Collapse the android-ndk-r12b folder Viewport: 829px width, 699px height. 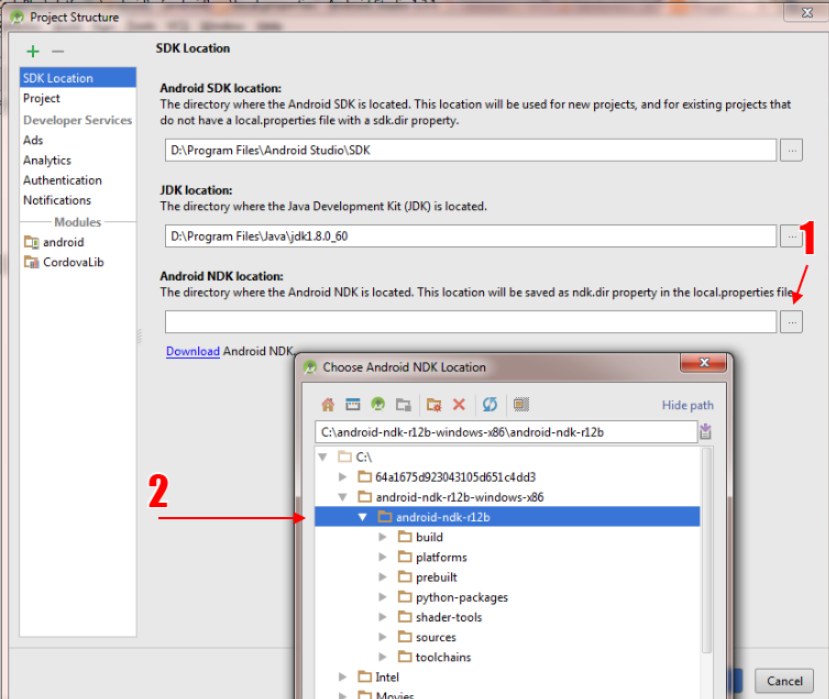(363, 517)
